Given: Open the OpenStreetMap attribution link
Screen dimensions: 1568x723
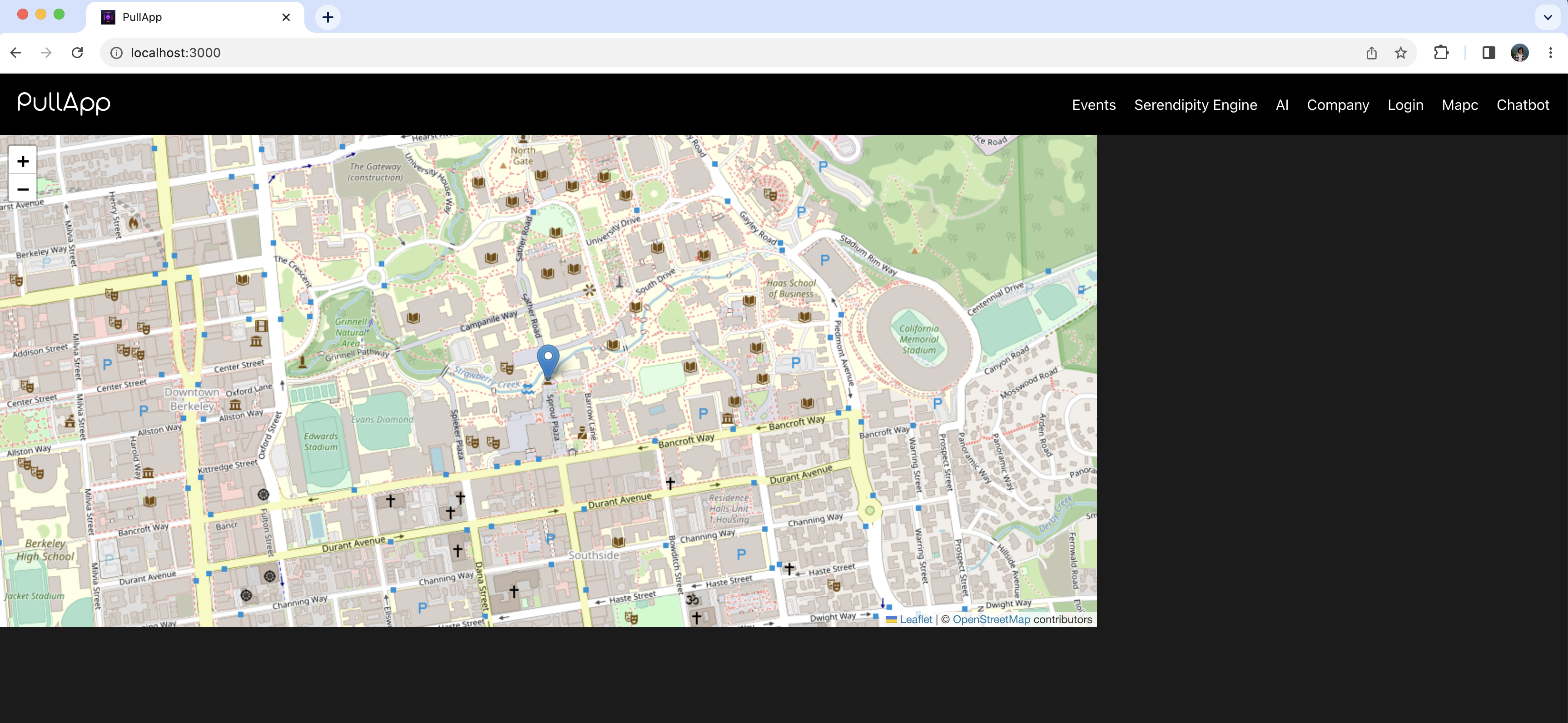Looking at the screenshot, I should (991, 619).
